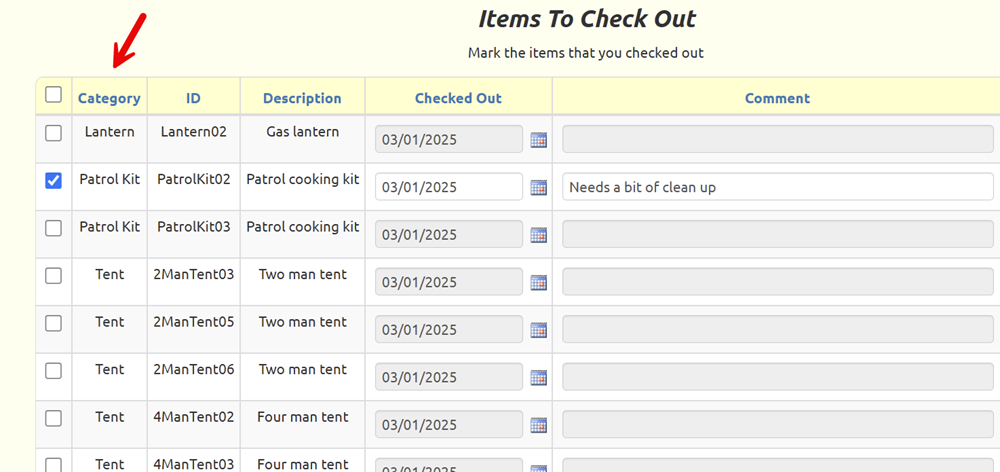The image size is (1000, 472).
Task: Sort table by Category column header
Action: pyautogui.click(x=109, y=98)
